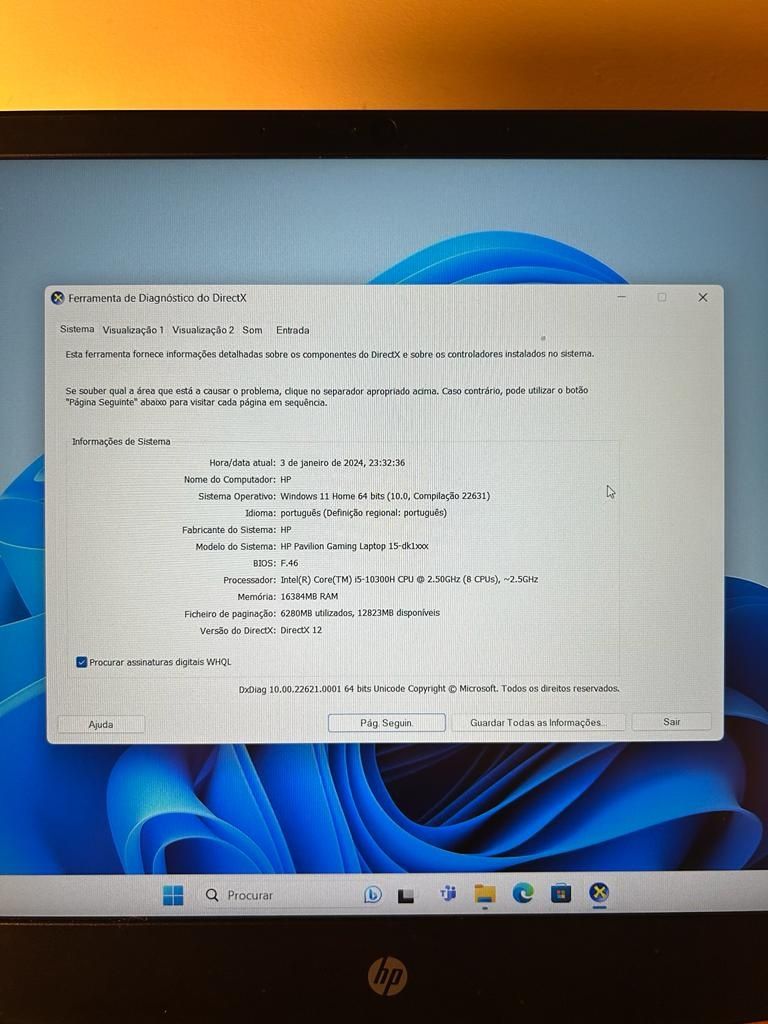Launch Microsoft Teams from taskbar

448,893
